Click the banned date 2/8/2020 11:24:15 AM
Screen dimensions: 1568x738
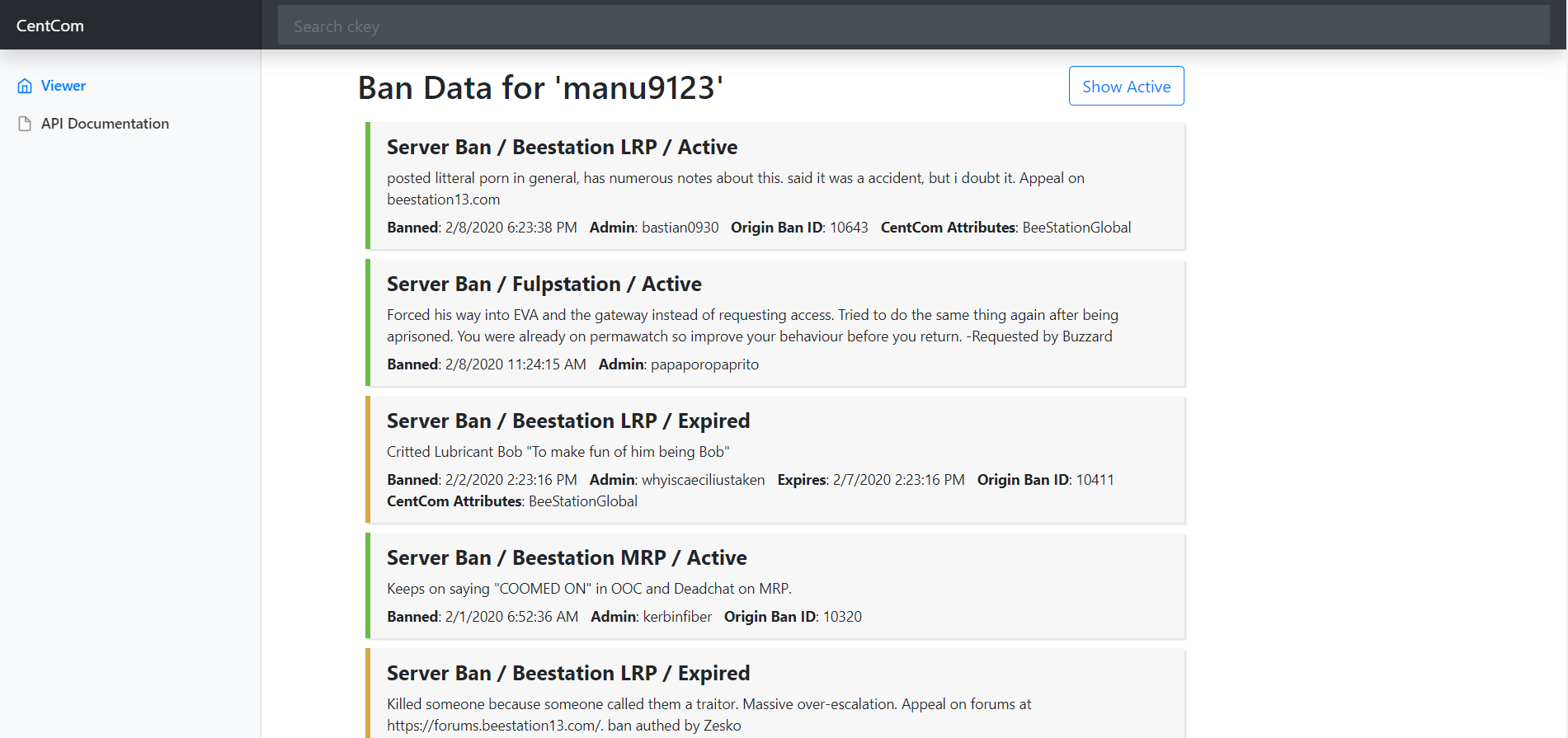tap(516, 364)
